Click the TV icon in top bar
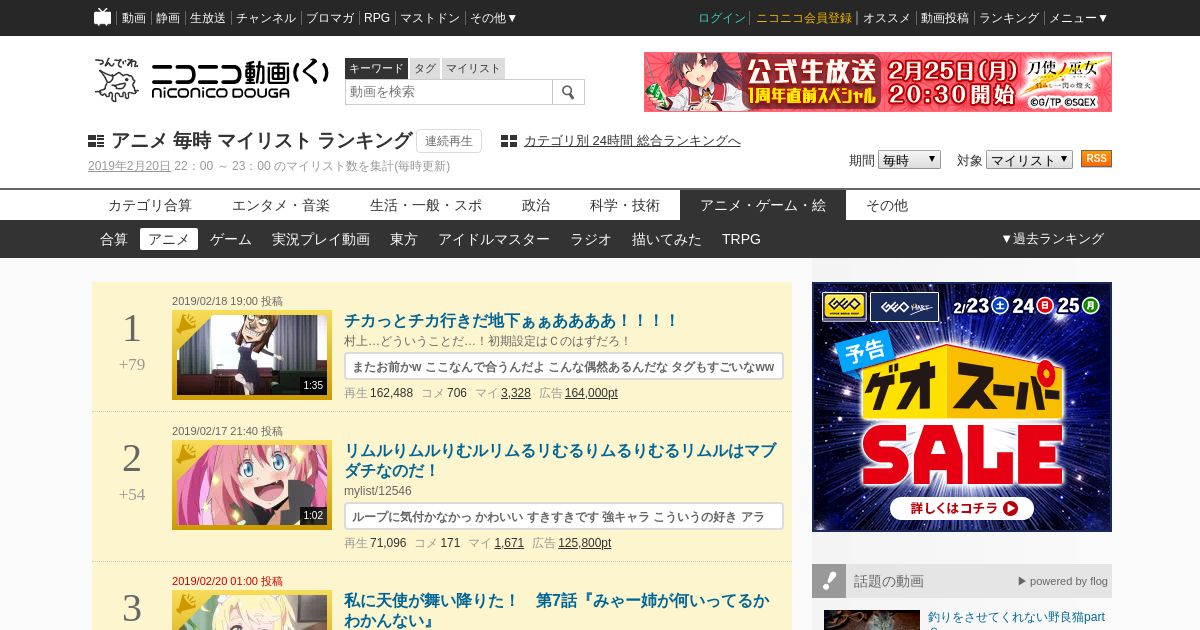 click(103, 17)
